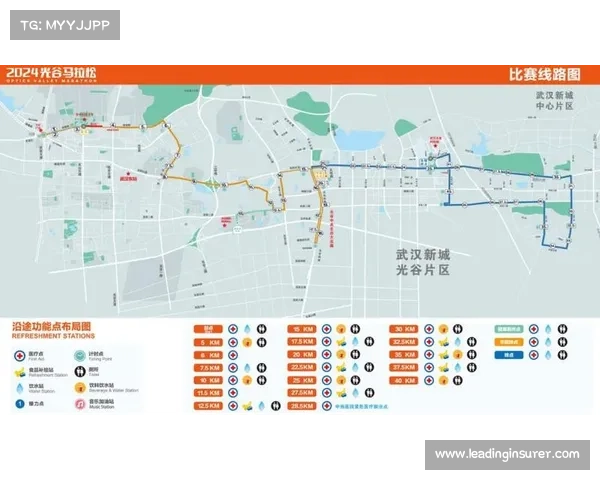Image resolution: width=600 pixels, height=480 pixels.
Task: Click the water drop icon in the 32.5 KM row
Action: [x=458, y=342]
